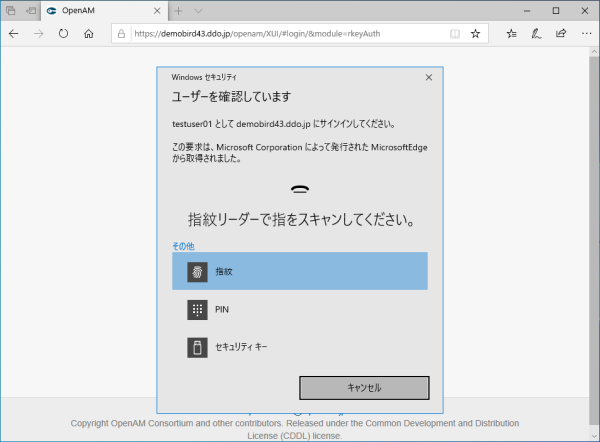
Task: Click the 'ユーザーを確認しています' heading
Action: [x=231, y=97]
